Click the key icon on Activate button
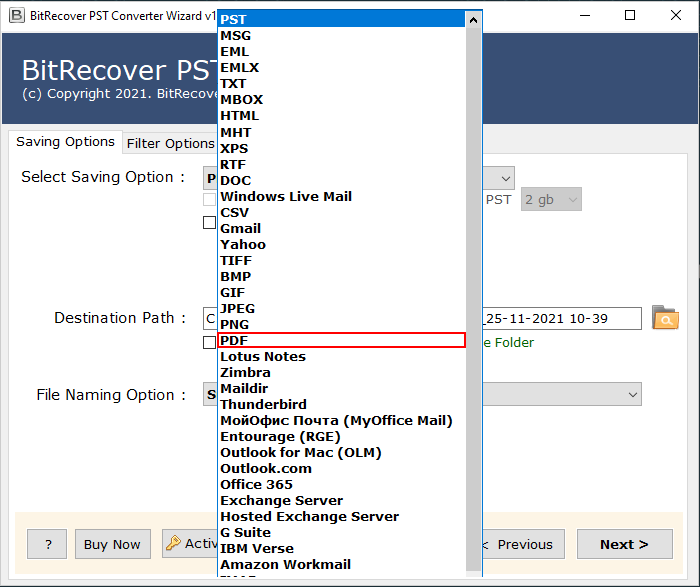The width and height of the screenshot is (700, 587). 174,544
